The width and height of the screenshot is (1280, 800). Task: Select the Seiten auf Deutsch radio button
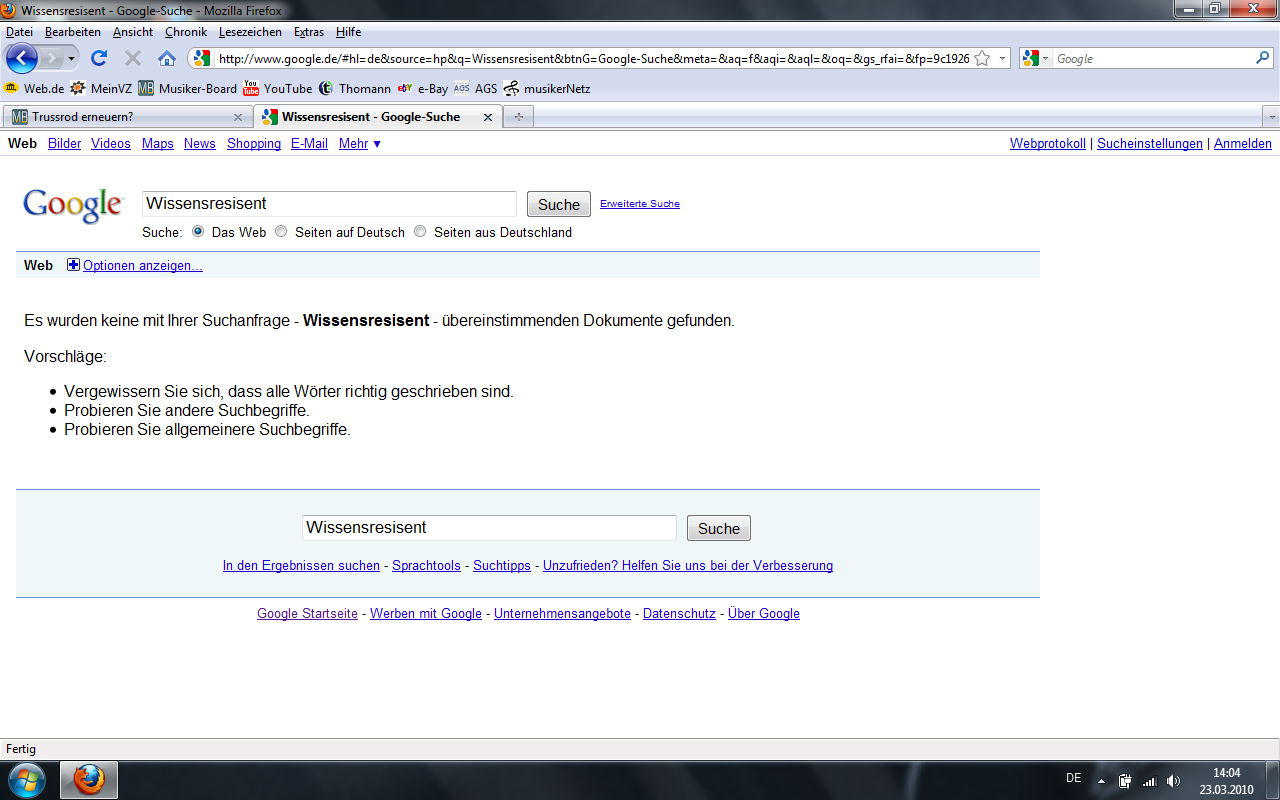[x=281, y=231]
